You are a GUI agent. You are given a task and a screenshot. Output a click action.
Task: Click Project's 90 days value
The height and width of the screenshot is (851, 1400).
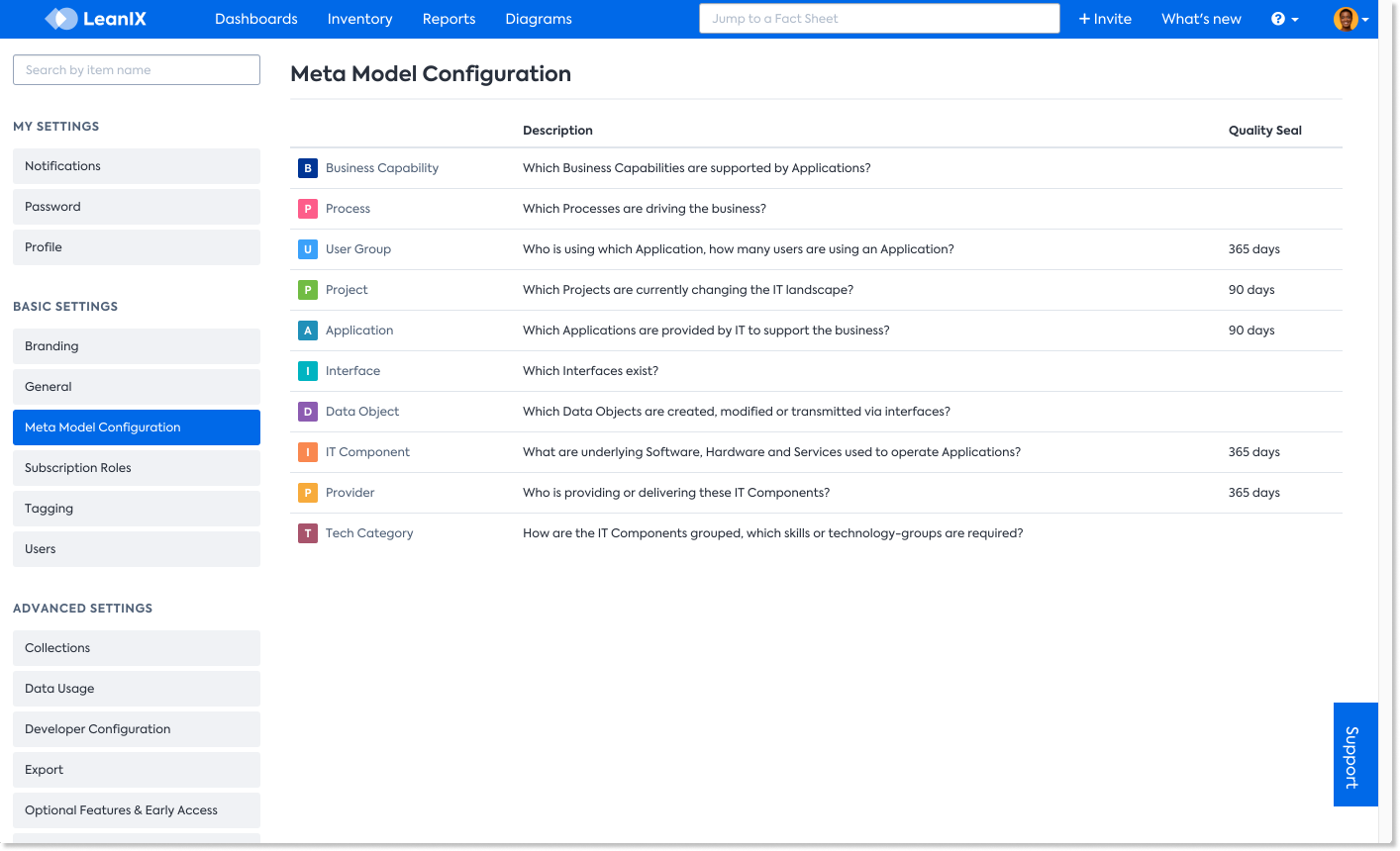[x=1251, y=290]
